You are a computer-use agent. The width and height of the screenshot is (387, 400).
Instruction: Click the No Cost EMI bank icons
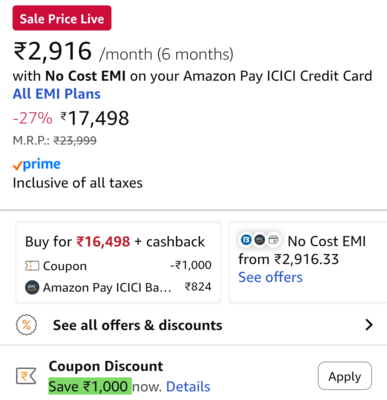(260, 240)
